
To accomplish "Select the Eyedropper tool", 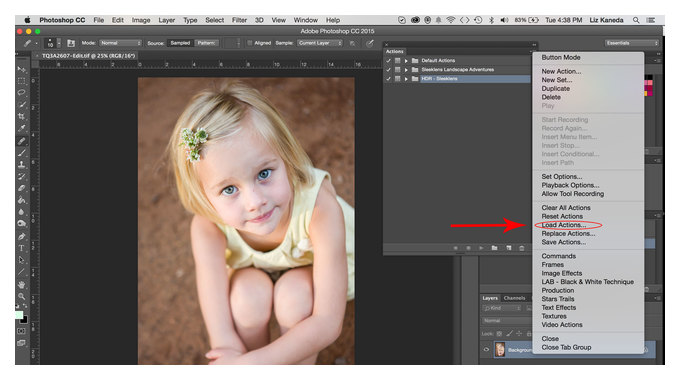I will [x=21, y=128].
